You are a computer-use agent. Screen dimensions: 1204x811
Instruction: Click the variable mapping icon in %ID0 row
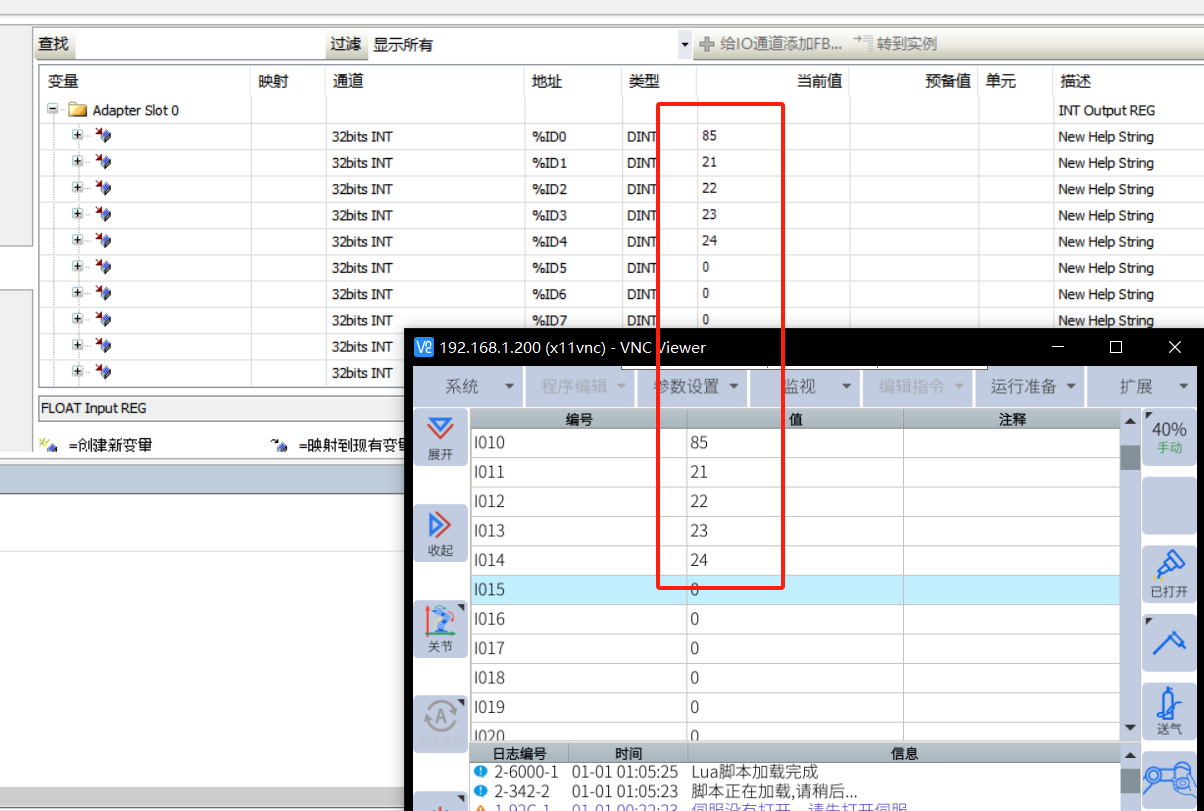(x=103, y=136)
